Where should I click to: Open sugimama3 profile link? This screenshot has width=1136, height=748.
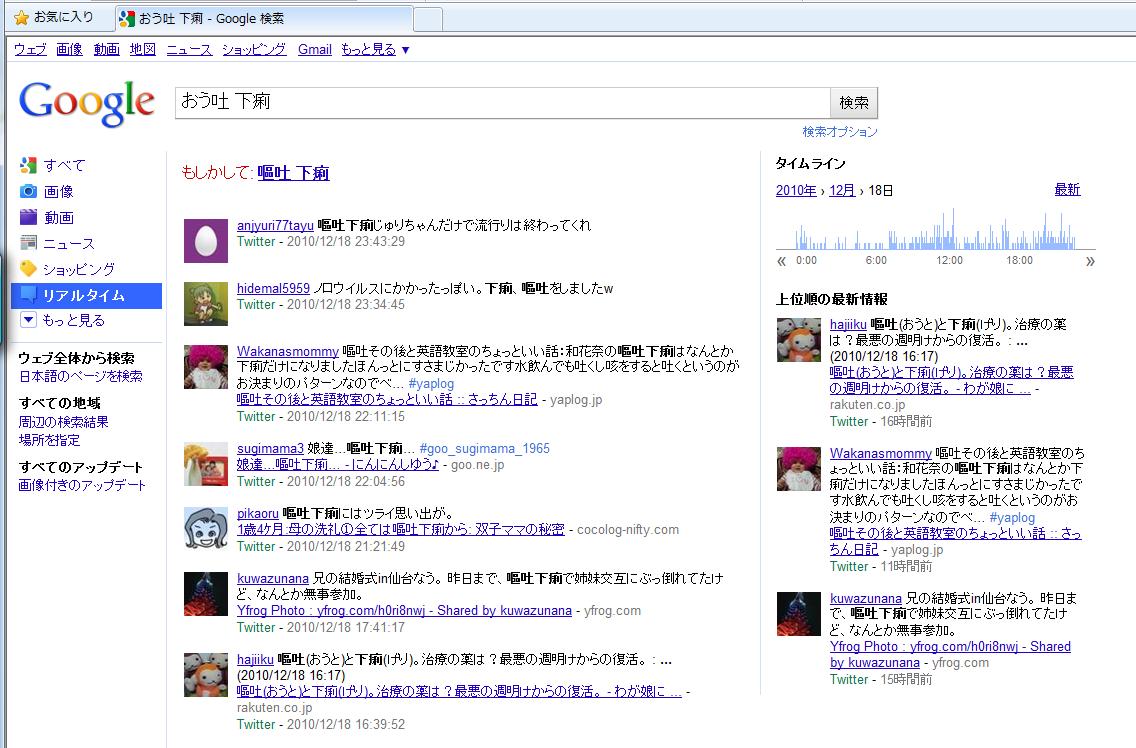270,449
